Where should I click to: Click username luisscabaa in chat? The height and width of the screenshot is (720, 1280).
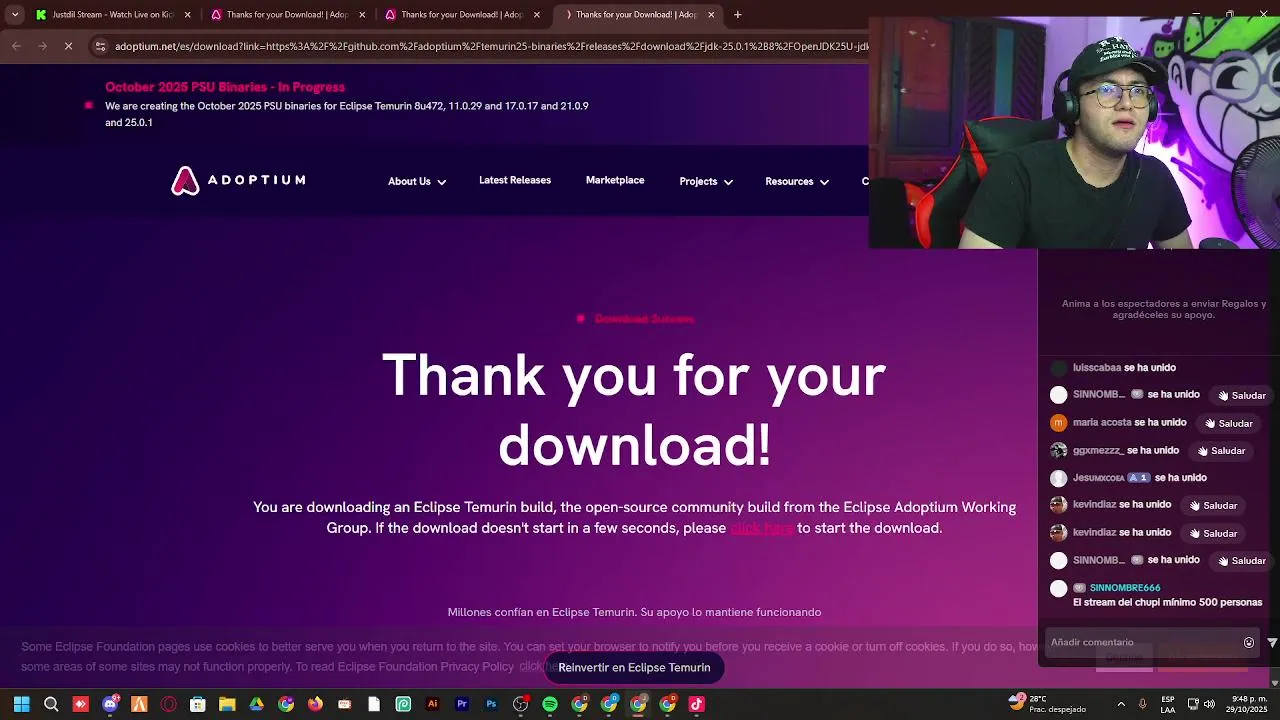(x=1097, y=368)
